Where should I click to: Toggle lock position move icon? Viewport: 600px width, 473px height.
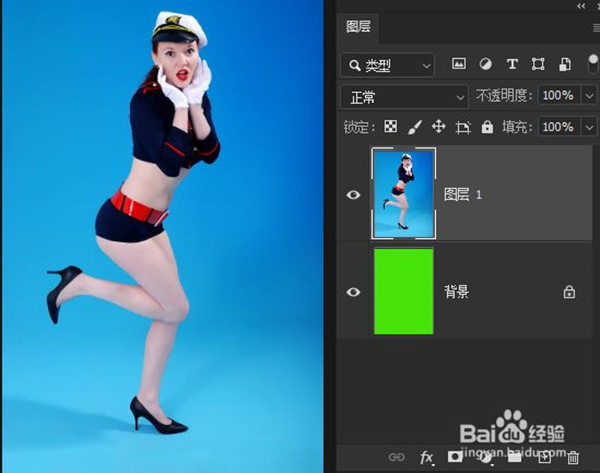click(x=438, y=127)
